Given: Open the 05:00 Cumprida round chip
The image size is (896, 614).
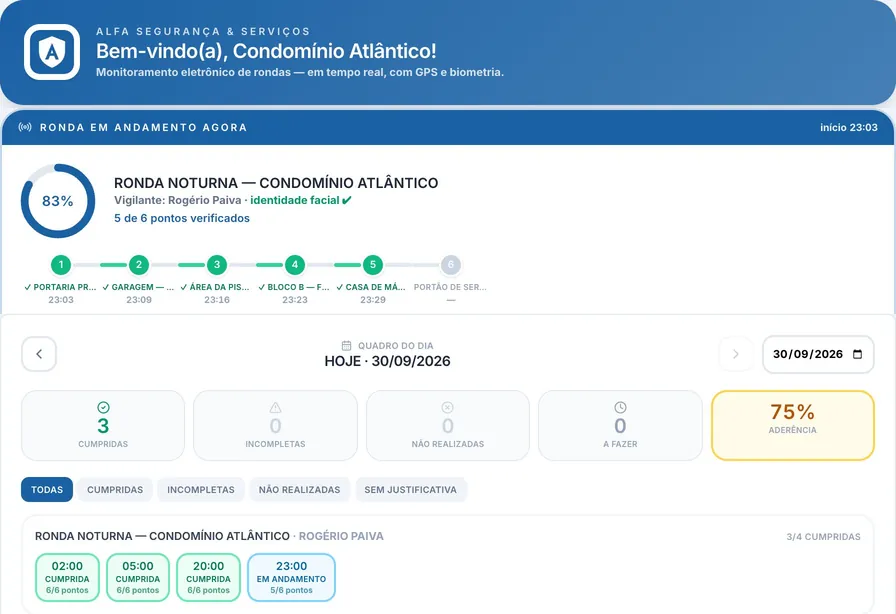Looking at the screenshot, I should 138,577.
